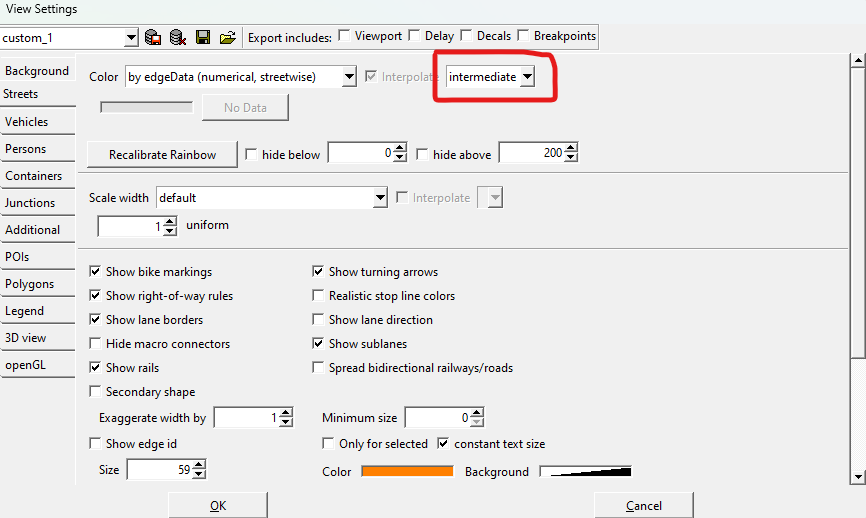Screen dimensions: 866x518
Task: Open the Scale width dropdown
Action: point(380,198)
